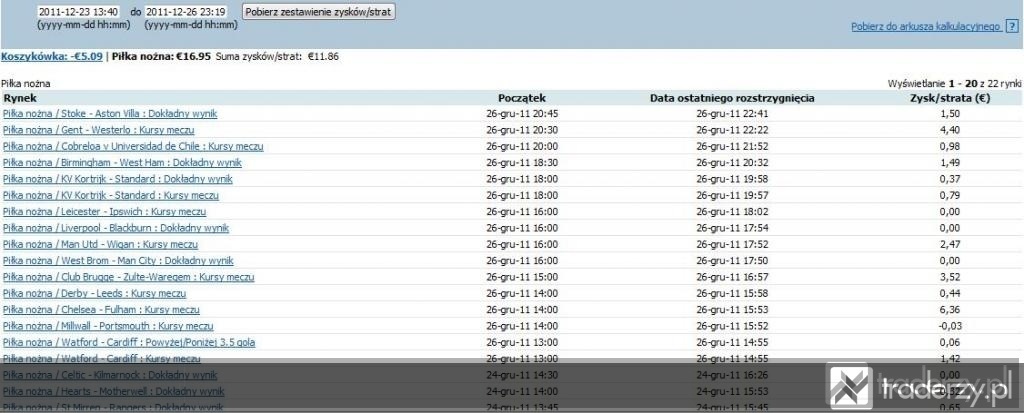Open the Watford - Cardiff Kursy meczu market
This screenshot has width=1024, height=413.
pos(101,359)
